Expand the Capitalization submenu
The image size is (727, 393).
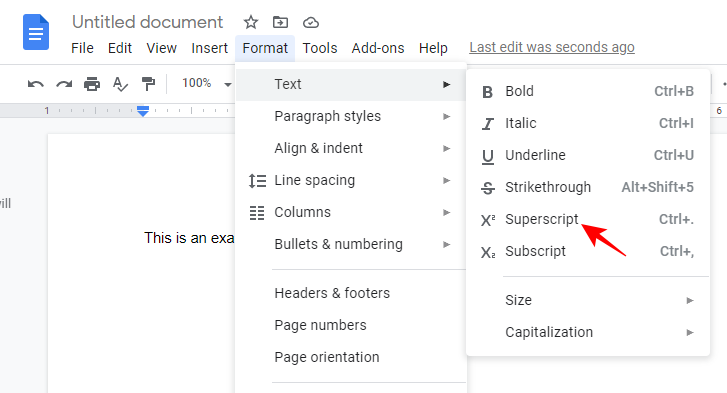tap(588, 332)
